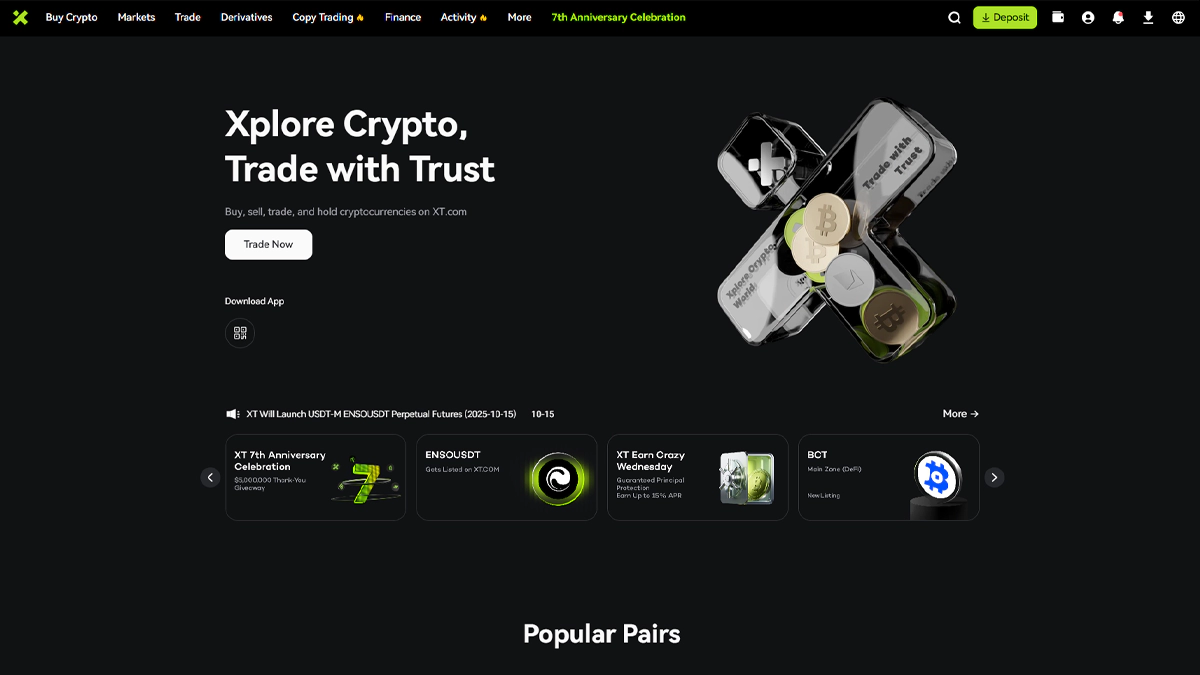
Task: Select 7th Anniversary Celebration menu item
Action: pyautogui.click(x=619, y=17)
